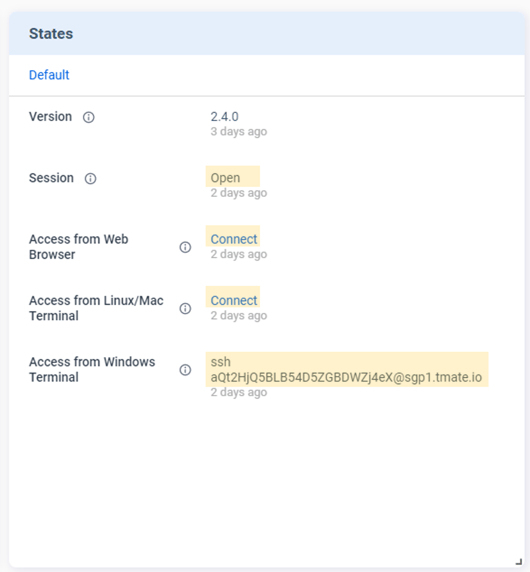Viewport: 530px width, 572px height.
Task: Click info icon for Access from Windows Terminal
Action: coord(185,370)
